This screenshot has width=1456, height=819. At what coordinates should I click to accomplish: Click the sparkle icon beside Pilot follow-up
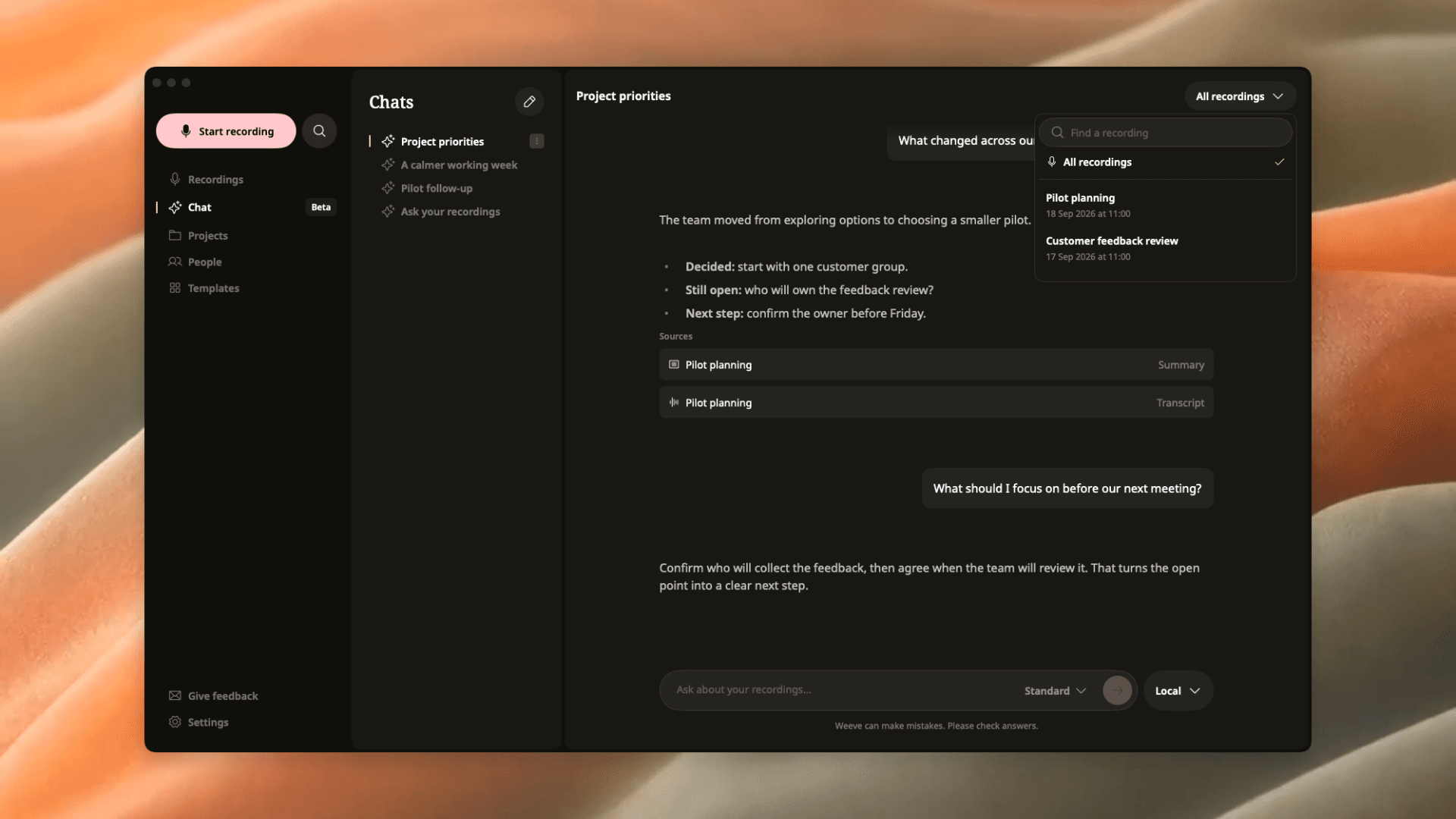coord(388,188)
